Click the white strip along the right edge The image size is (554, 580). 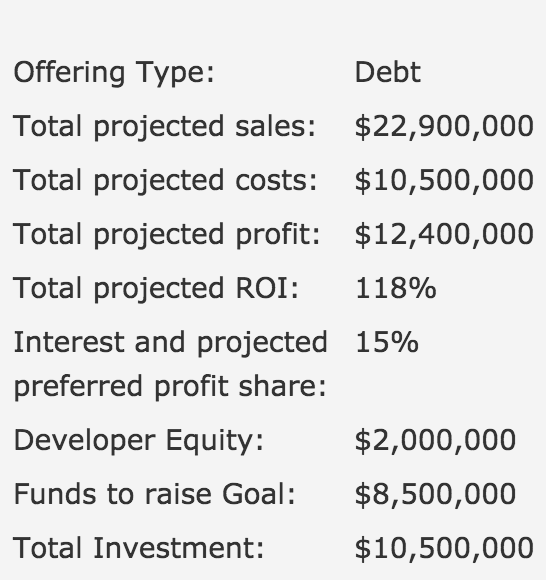(550, 290)
